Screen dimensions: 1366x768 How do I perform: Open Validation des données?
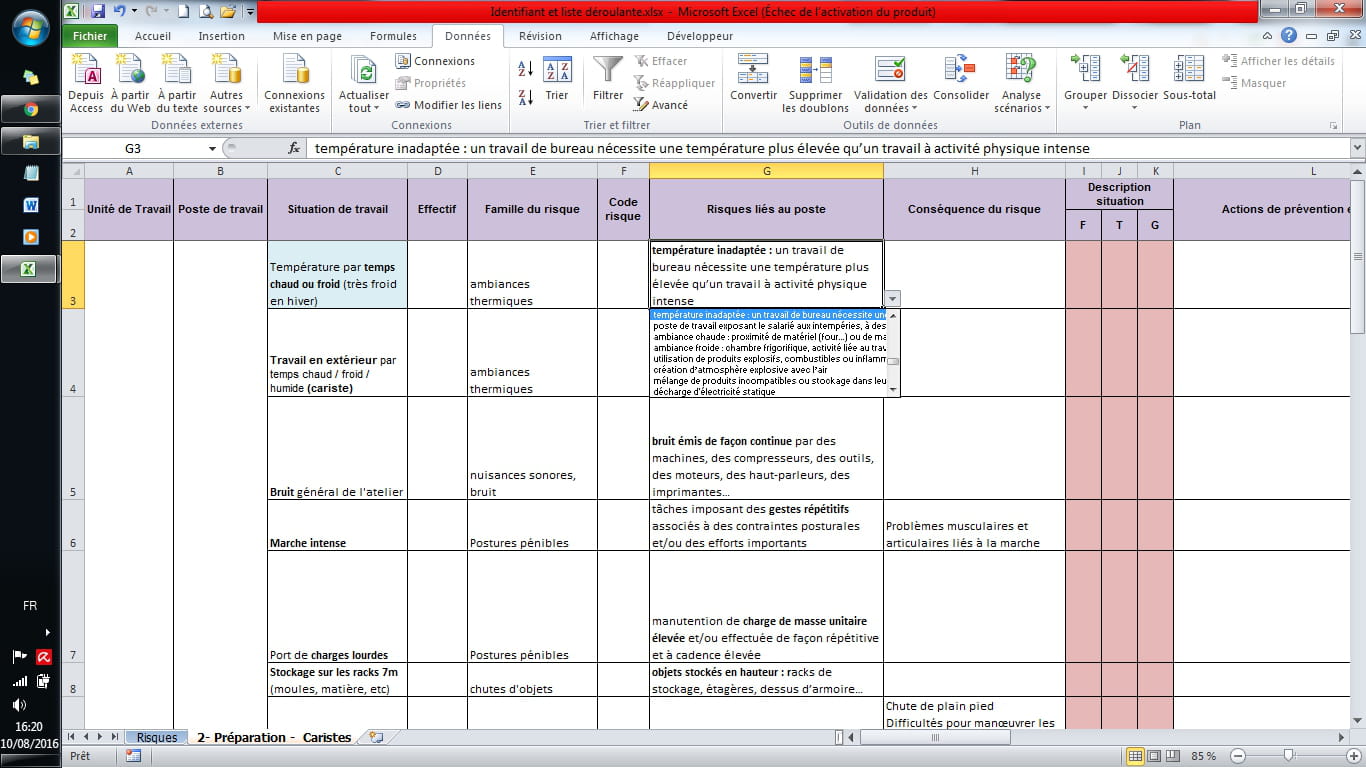[x=890, y=84]
